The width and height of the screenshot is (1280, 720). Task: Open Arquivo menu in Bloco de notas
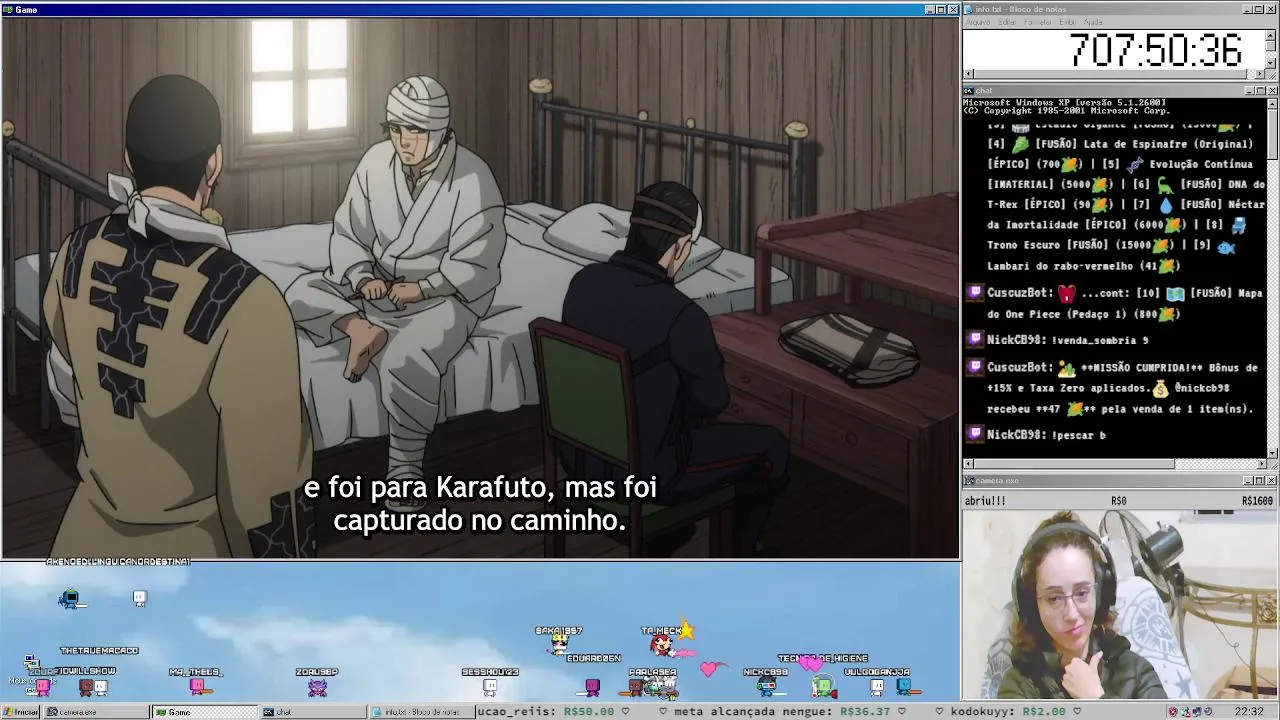[x=977, y=22]
